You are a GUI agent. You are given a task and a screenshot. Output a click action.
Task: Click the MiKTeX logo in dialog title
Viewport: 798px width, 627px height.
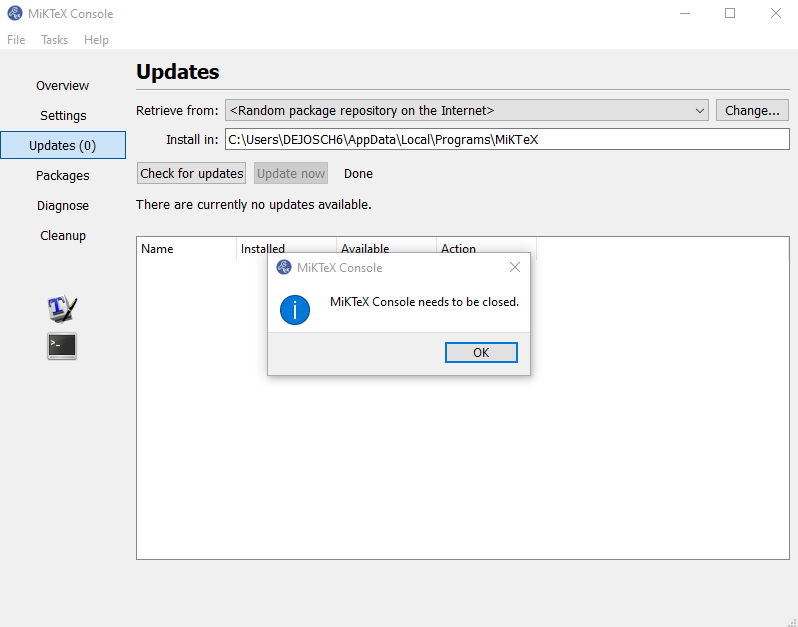(x=283, y=267)
